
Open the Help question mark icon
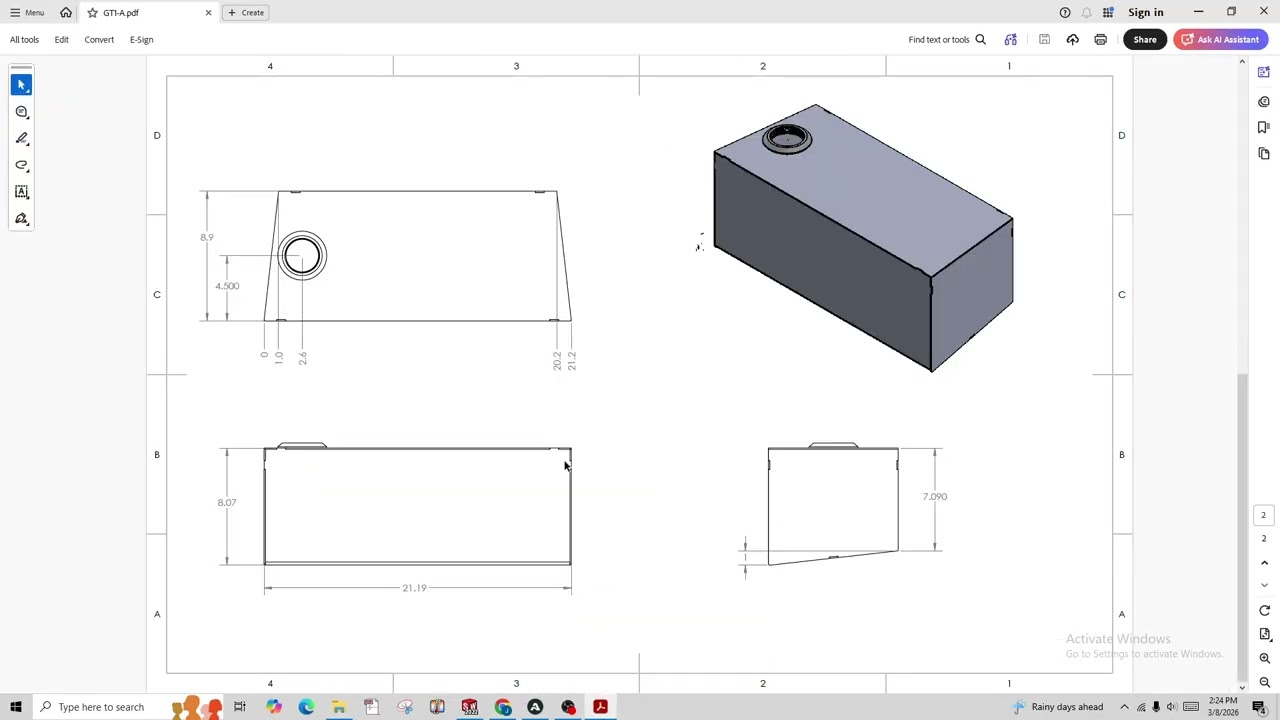click(x=1064, y=12)
